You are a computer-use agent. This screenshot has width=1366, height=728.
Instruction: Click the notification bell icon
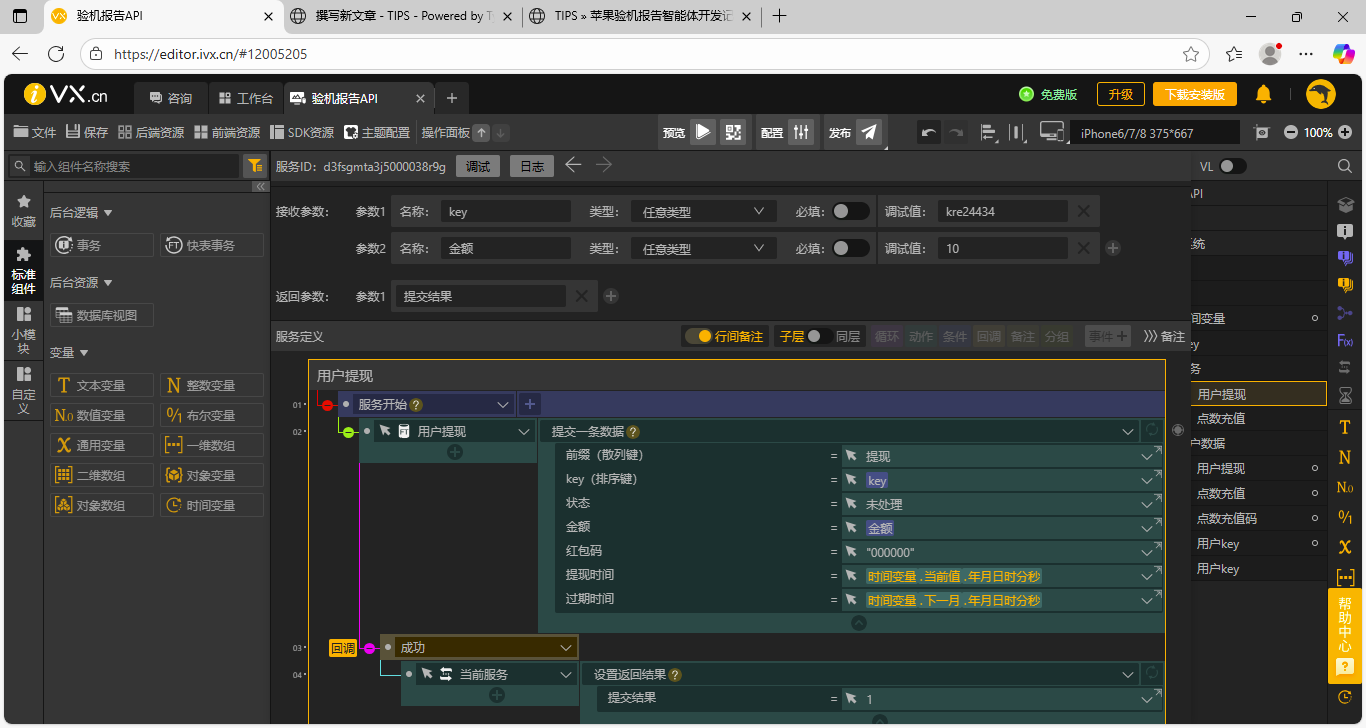click(1263, 94)
